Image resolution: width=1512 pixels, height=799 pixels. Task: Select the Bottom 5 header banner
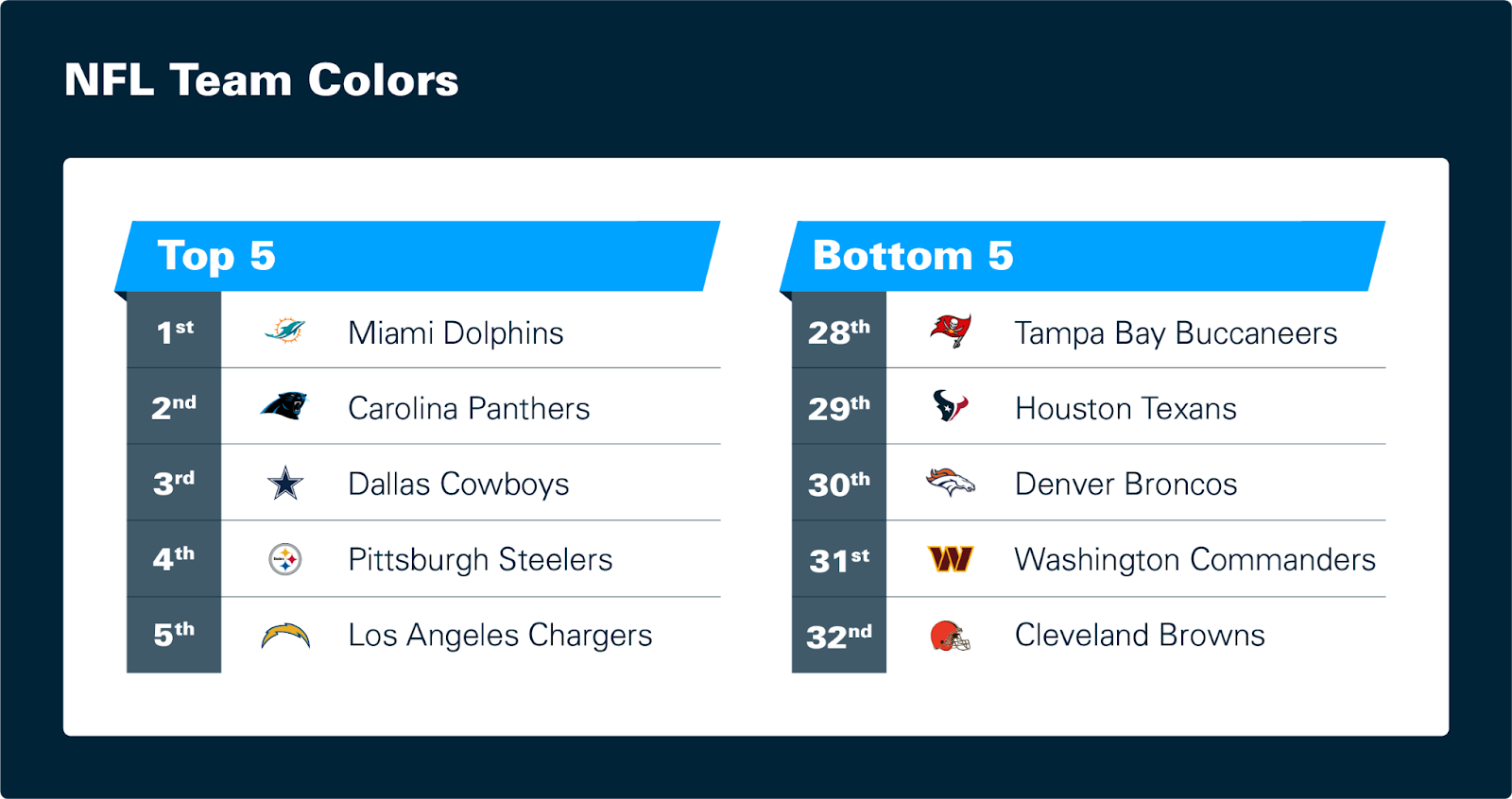[x=1083, y=256]
